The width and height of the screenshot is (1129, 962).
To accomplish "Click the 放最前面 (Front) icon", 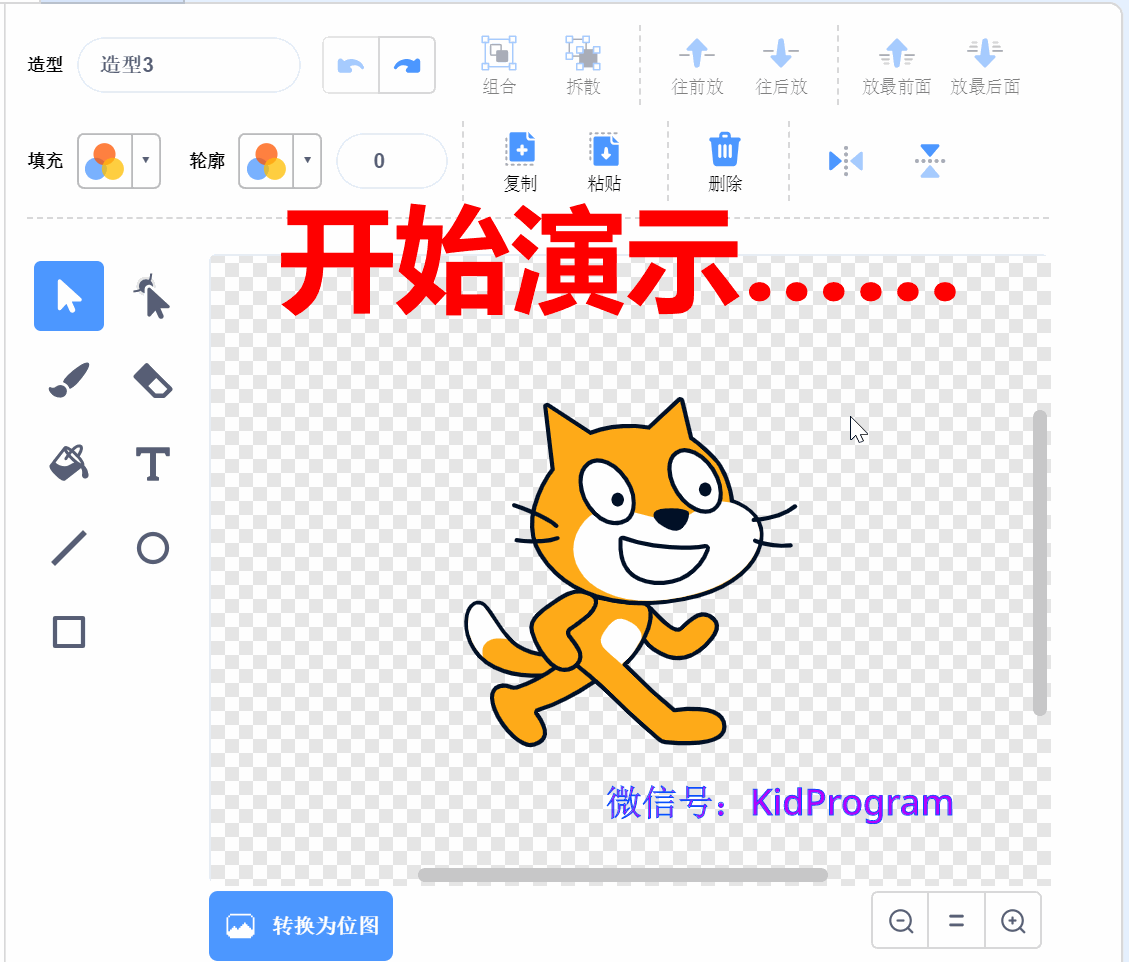I will (896, 53).
